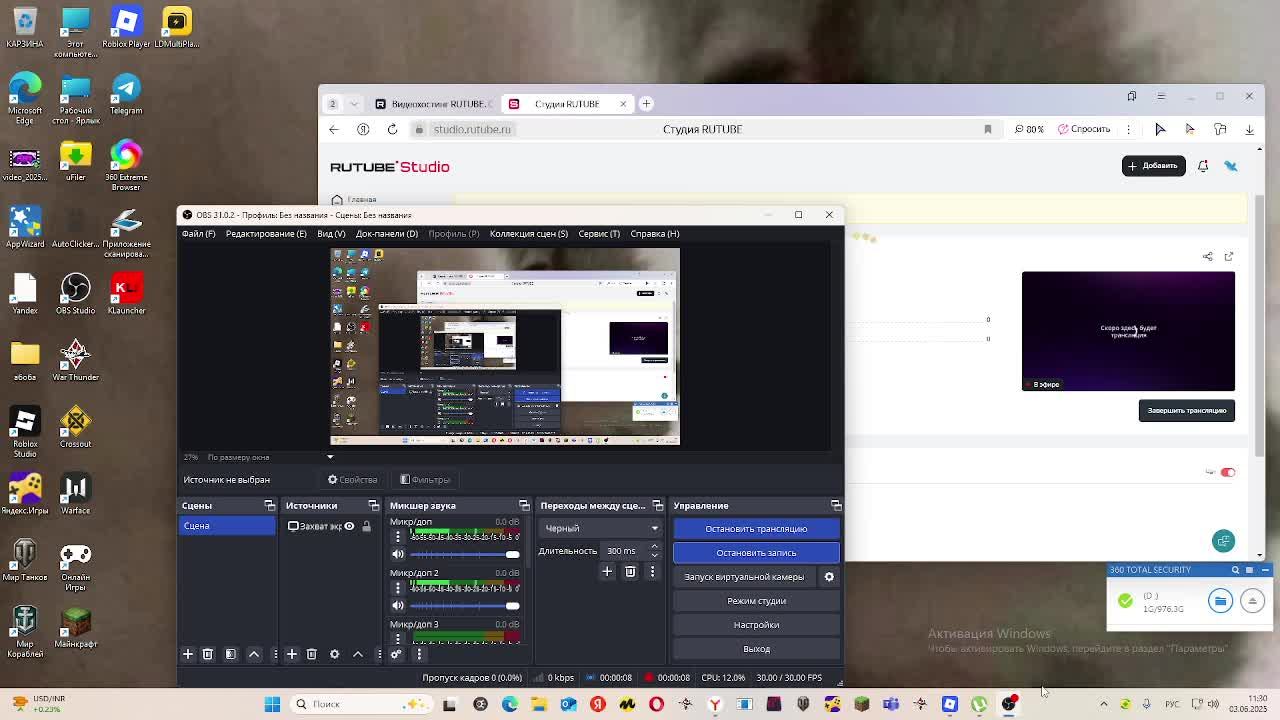Add a new scene transition with the plus icon

pos(607,571)
